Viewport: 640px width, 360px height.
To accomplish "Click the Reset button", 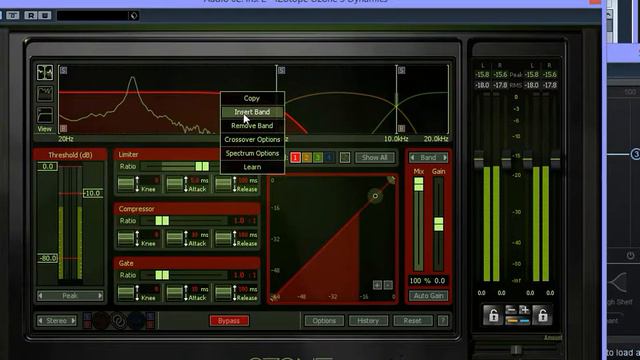I will [x=413, y=321].
